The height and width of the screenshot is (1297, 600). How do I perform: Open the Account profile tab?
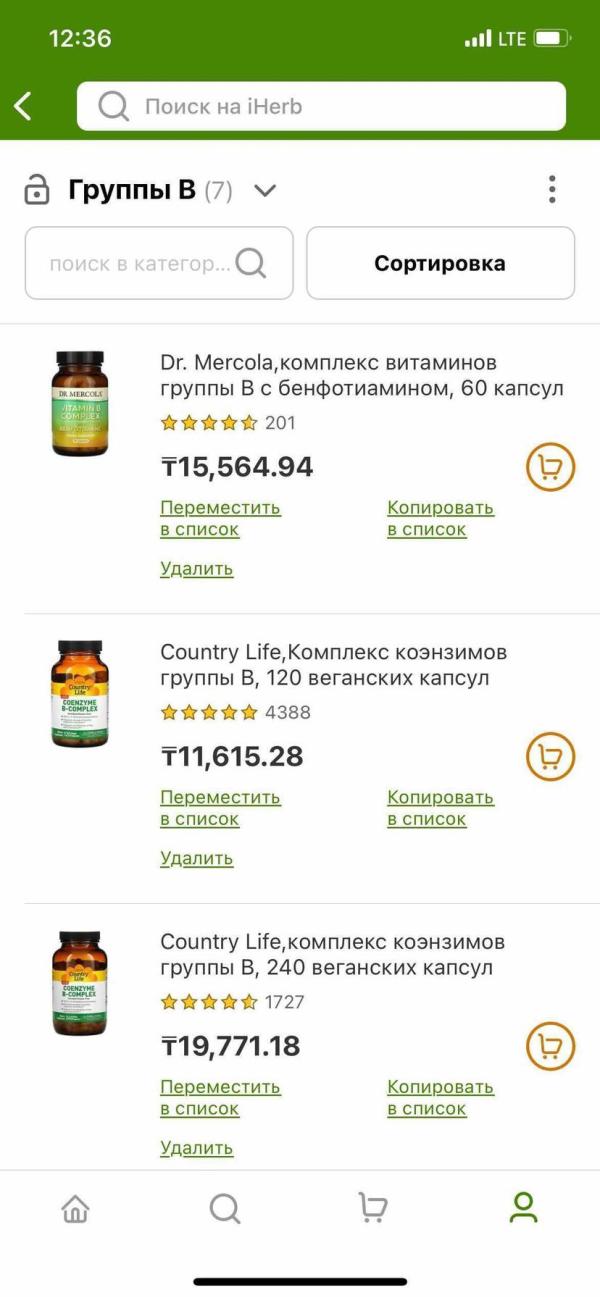coord(523,1208)
